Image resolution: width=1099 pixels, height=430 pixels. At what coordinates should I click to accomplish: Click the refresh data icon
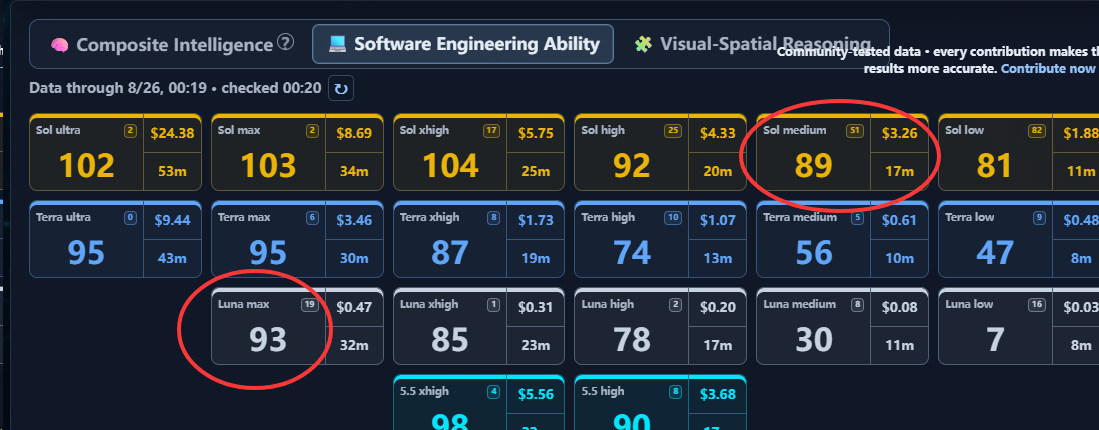(341, 89)
